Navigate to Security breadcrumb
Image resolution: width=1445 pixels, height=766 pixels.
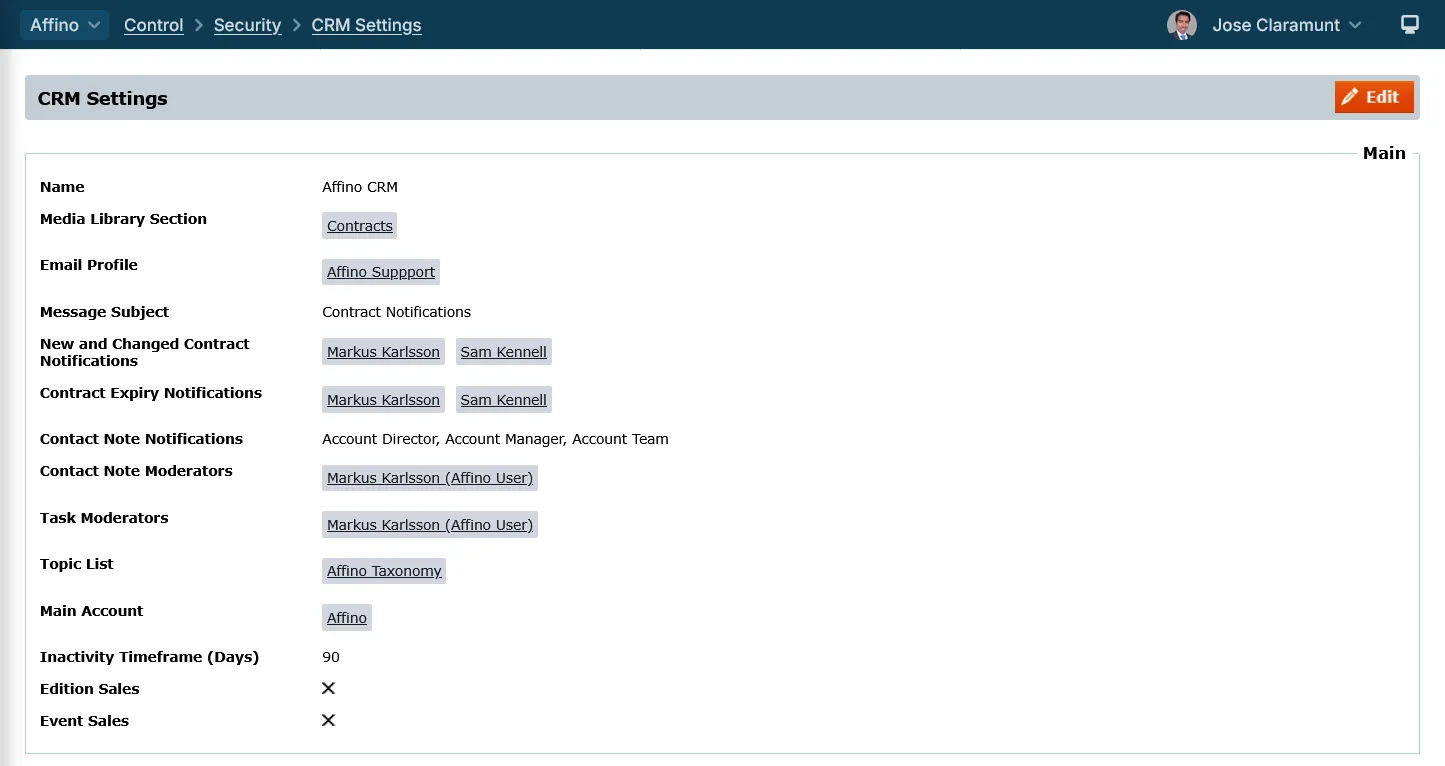247,25
